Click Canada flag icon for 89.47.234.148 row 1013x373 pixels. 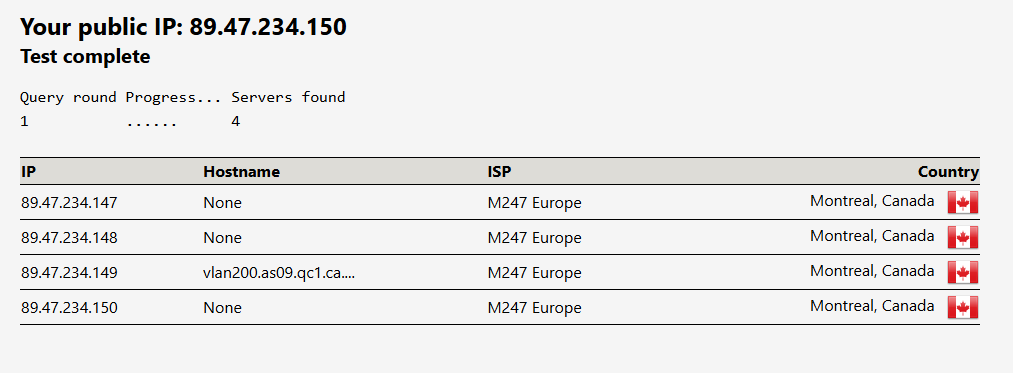pyautogui.click(x=963, y=237)
